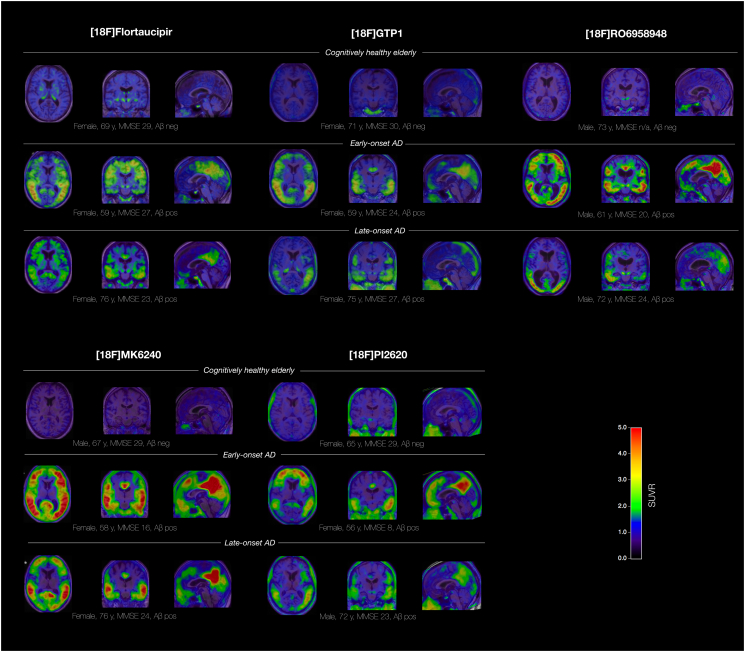
Task: Open GTP1 healthy elderly sagittal scan
Action: pyautogui.click(x=452, y=93)
